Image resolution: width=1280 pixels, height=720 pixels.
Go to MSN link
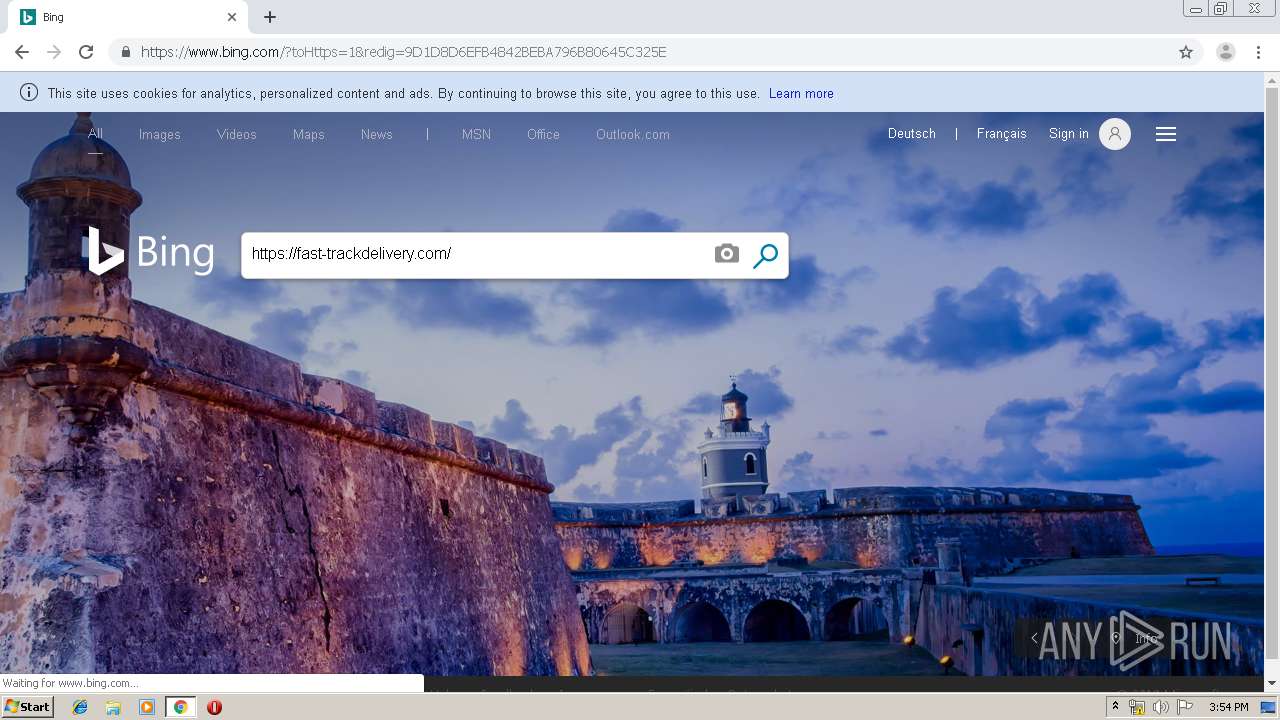tap(476, 134)
